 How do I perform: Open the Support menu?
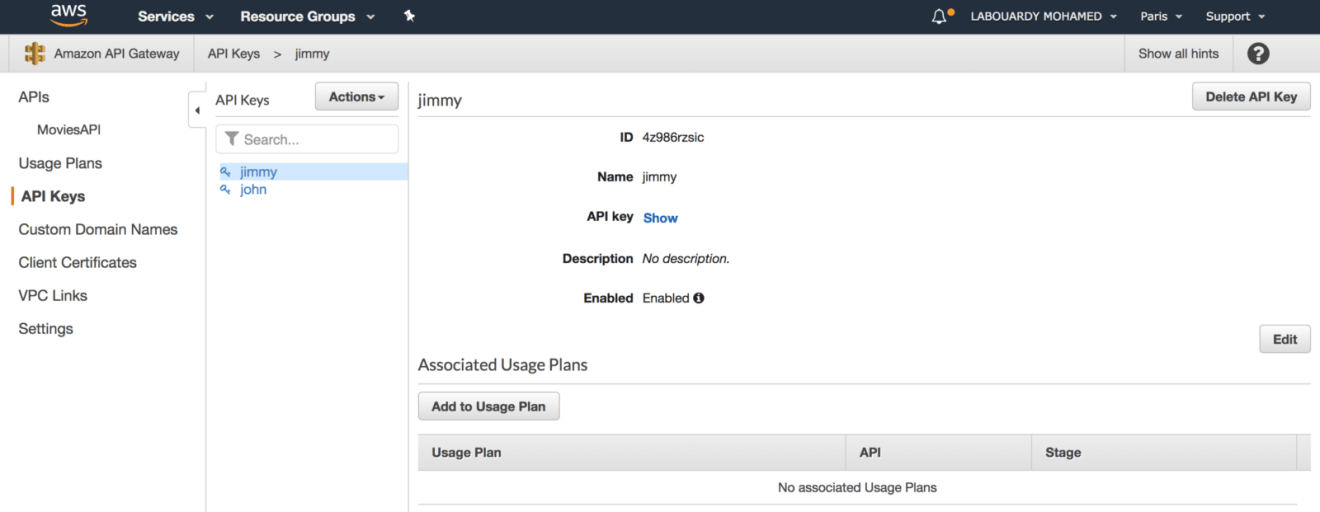[1235, 16]
